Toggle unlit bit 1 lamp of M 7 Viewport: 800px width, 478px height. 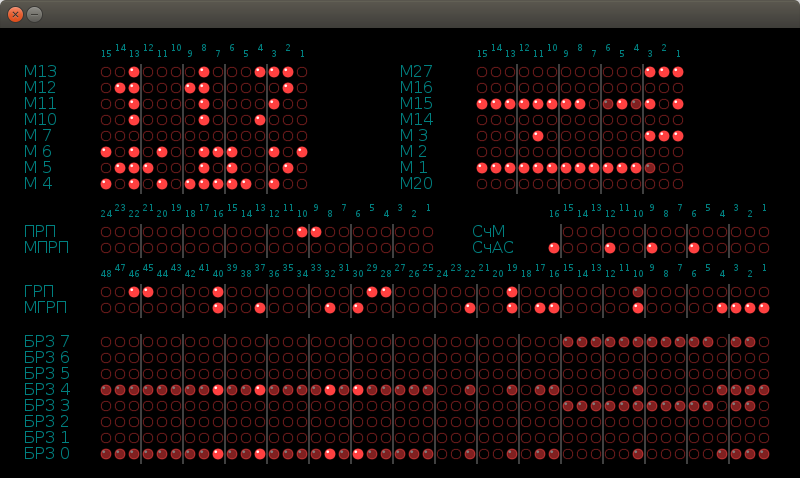tap(302, 136)
